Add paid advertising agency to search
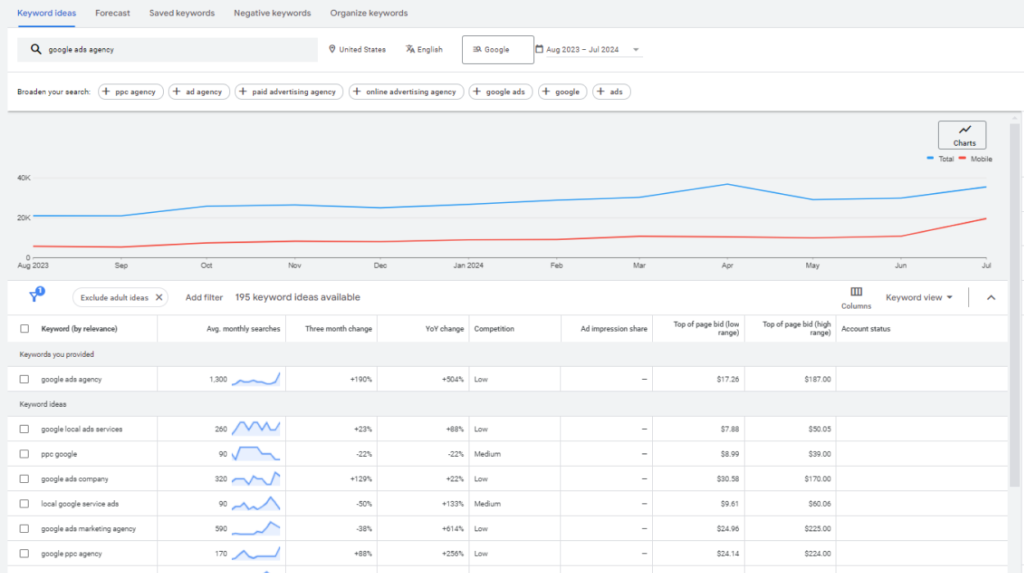The height and width of the screenshot is (573, 1024). tap(289, 91)
